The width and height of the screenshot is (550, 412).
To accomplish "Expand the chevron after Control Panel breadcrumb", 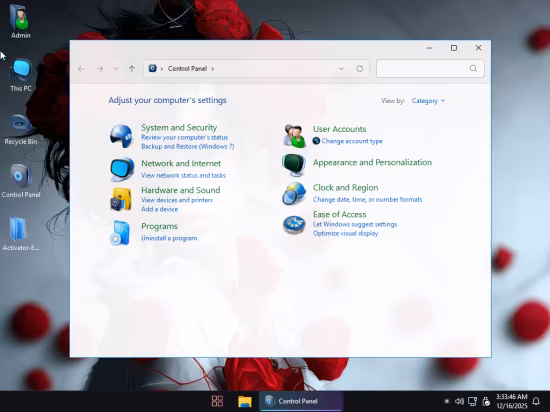I will coord(213,69).
